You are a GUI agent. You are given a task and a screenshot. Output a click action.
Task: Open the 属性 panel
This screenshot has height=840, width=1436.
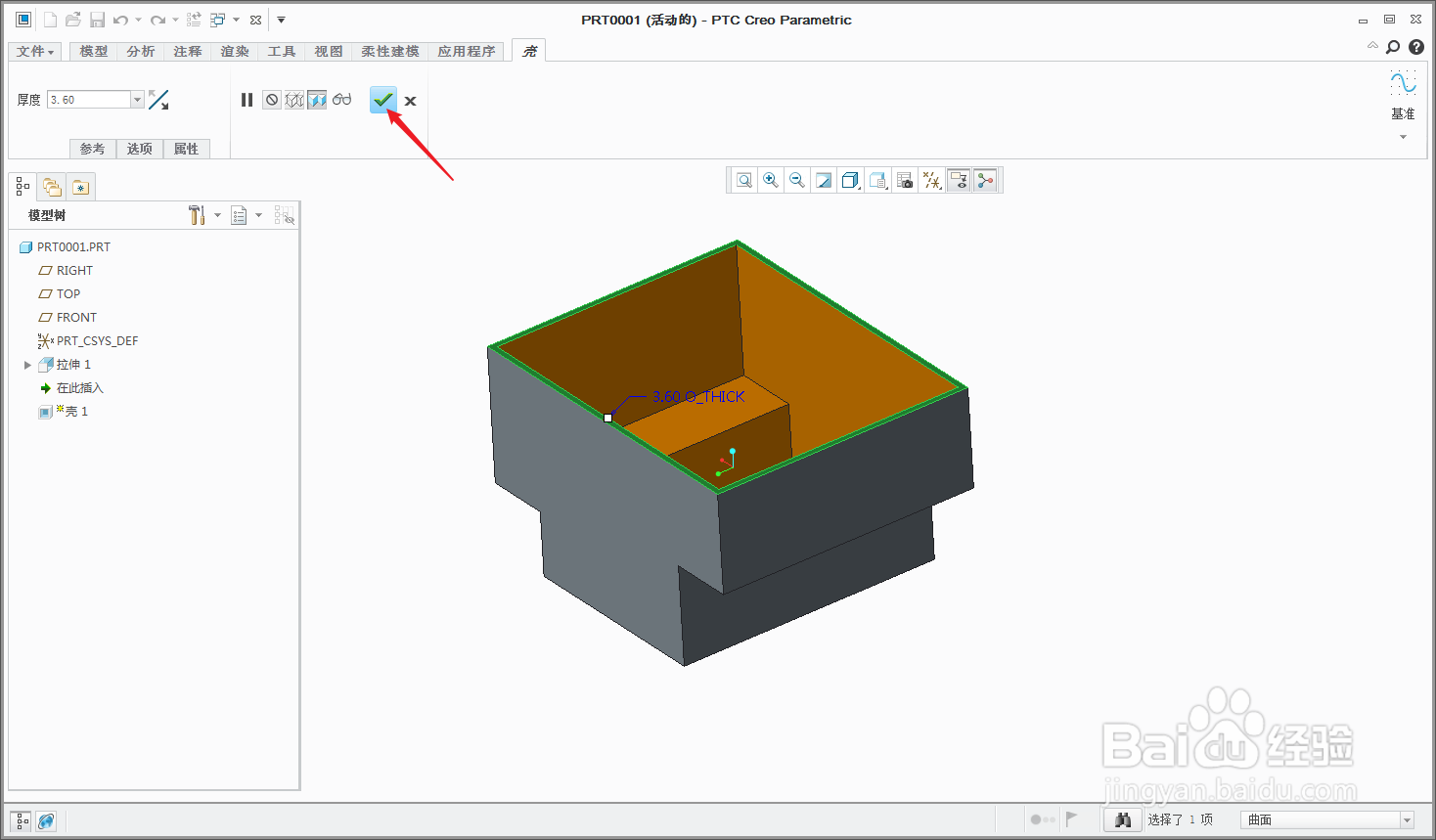point(186,149)
